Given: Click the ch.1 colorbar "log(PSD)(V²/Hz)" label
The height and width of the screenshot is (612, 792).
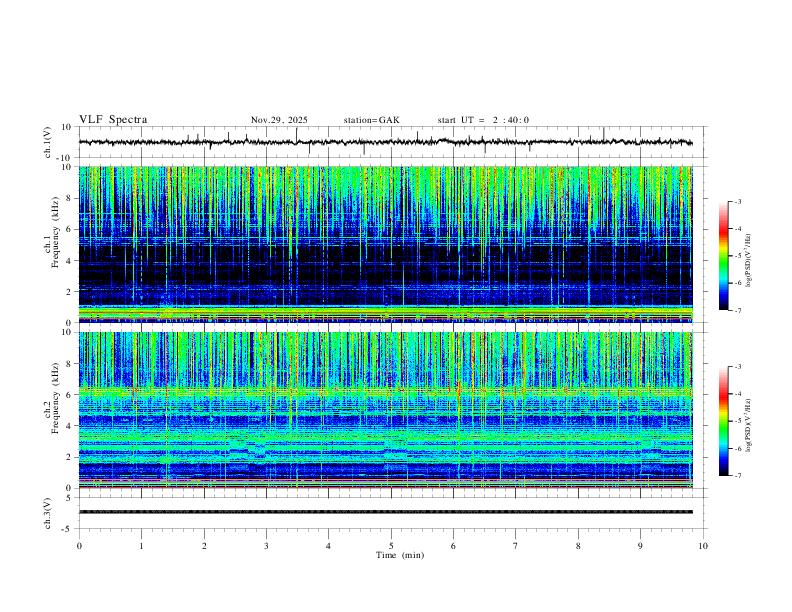Looking at the screenshot, I should [748, 260].
